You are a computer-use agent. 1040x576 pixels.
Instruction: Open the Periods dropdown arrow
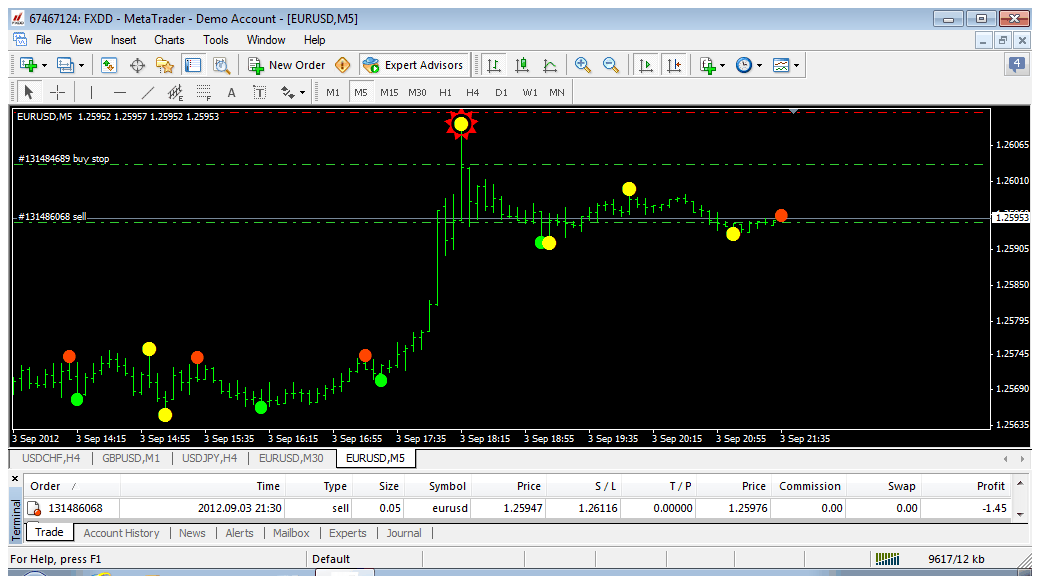(759, 66)
